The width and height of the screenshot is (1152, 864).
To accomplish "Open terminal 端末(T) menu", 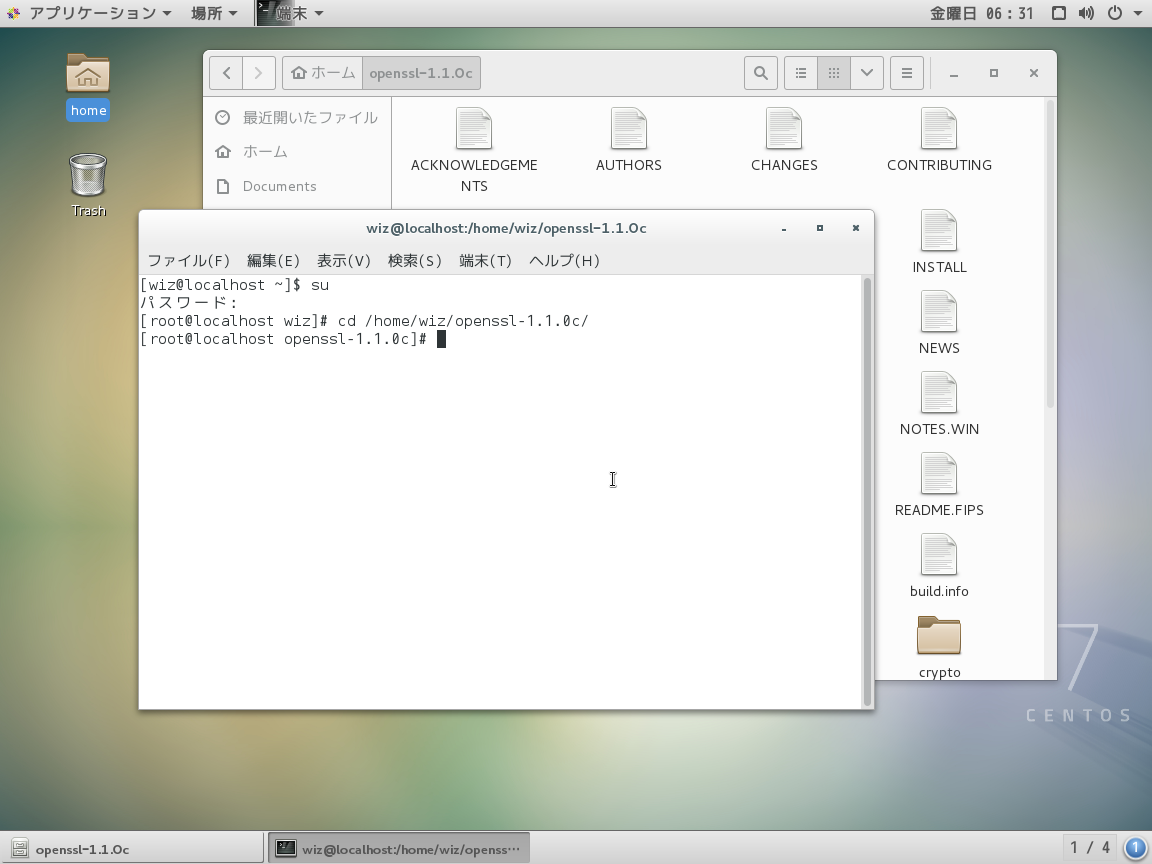I will point(485,261).
